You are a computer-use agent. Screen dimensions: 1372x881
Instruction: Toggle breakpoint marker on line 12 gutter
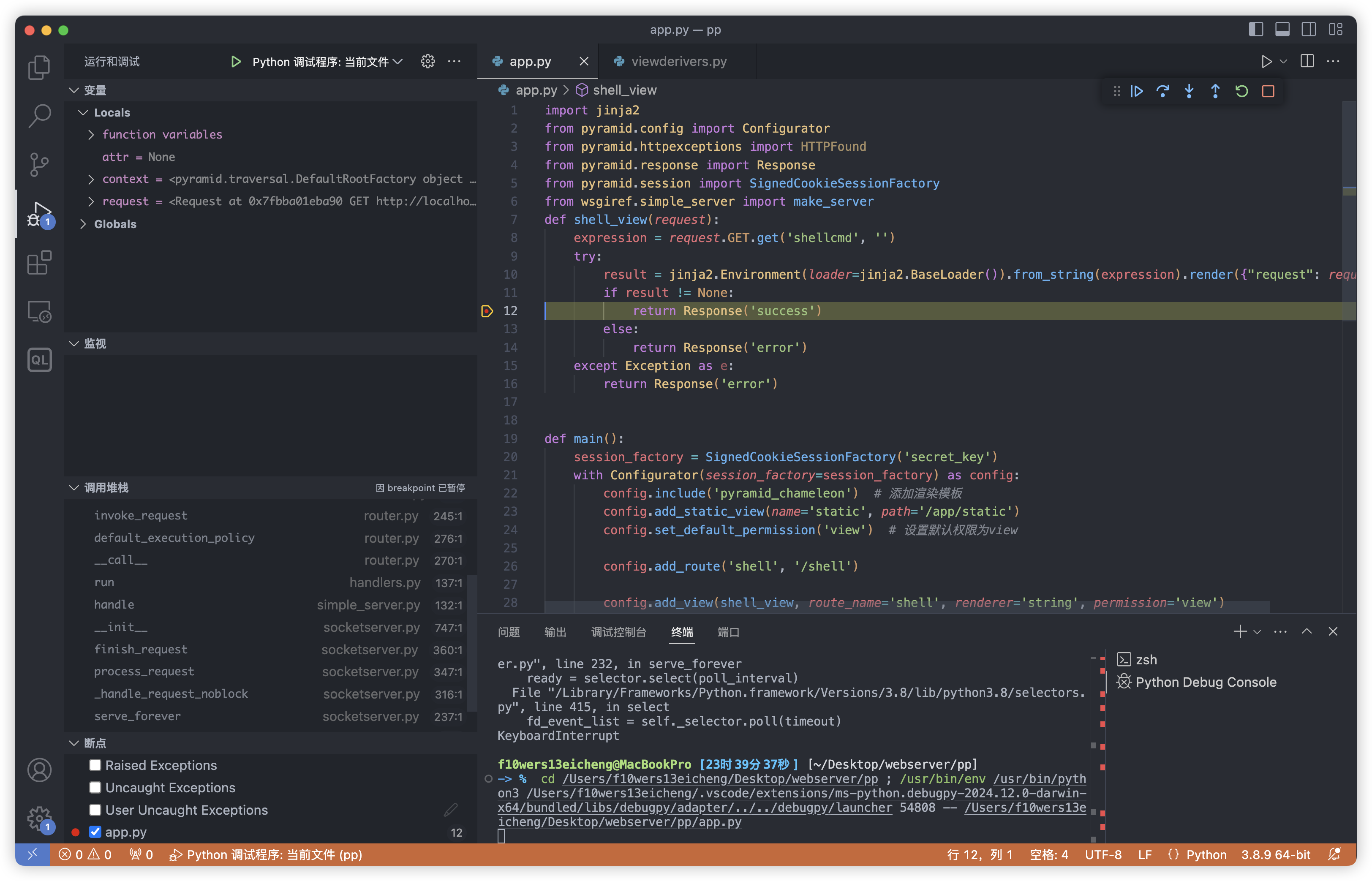pos(487,311)
